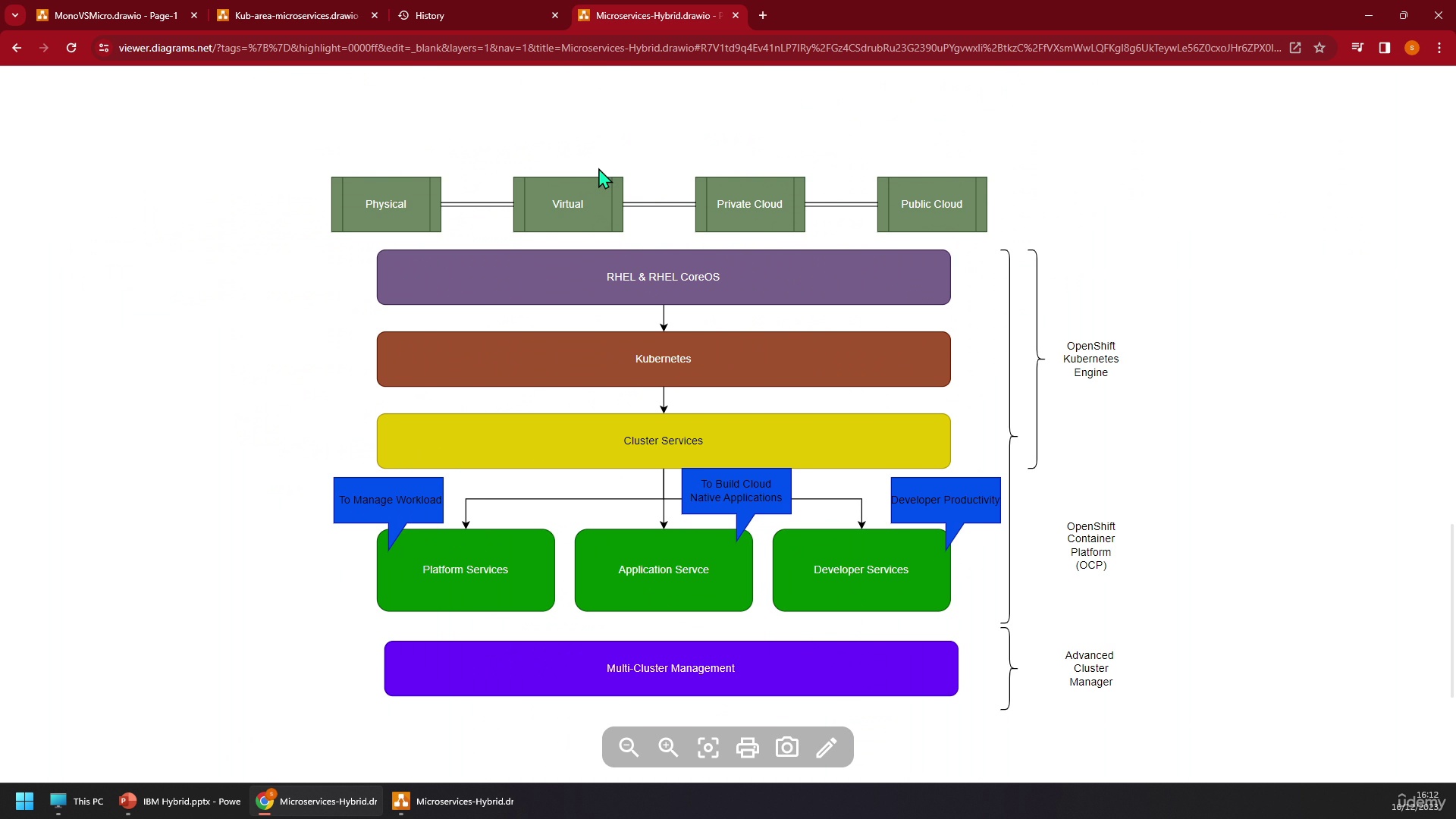
Task: Bookmark this page with the star
Action: click(1319, 48)
